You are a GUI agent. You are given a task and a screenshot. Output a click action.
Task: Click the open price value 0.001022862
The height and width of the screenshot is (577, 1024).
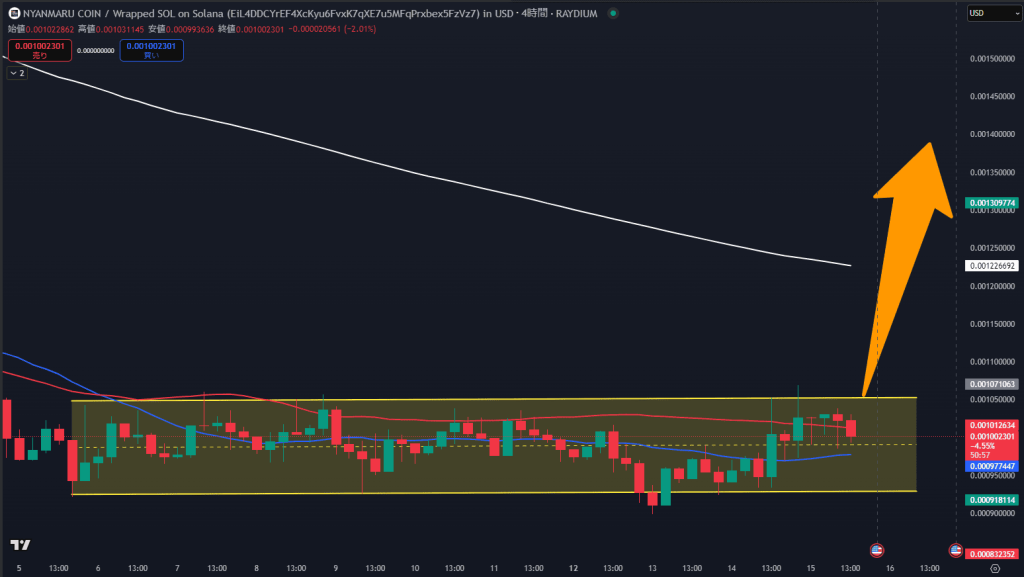pos(50,29)
